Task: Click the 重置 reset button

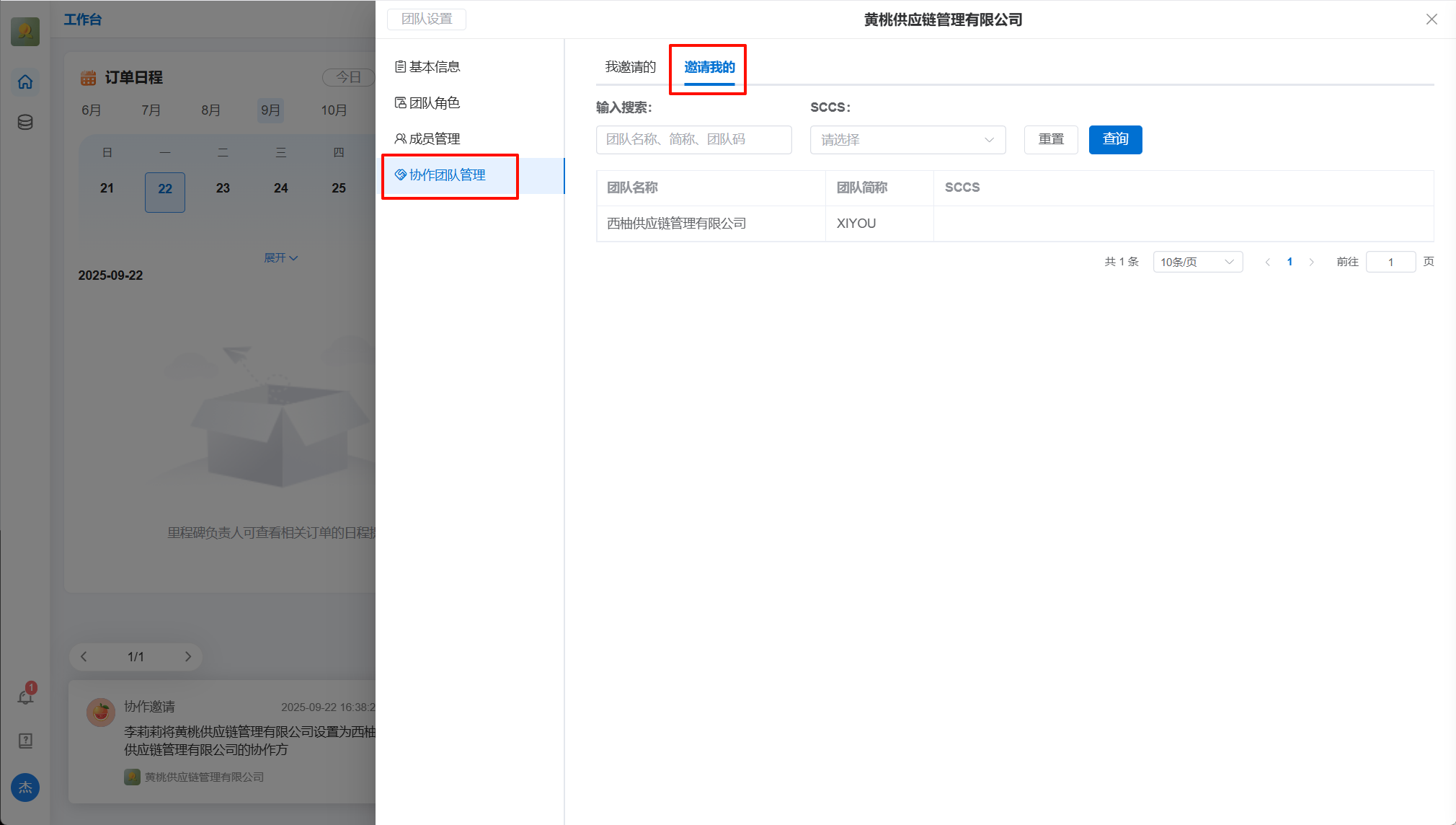Action: [1050, 139]
